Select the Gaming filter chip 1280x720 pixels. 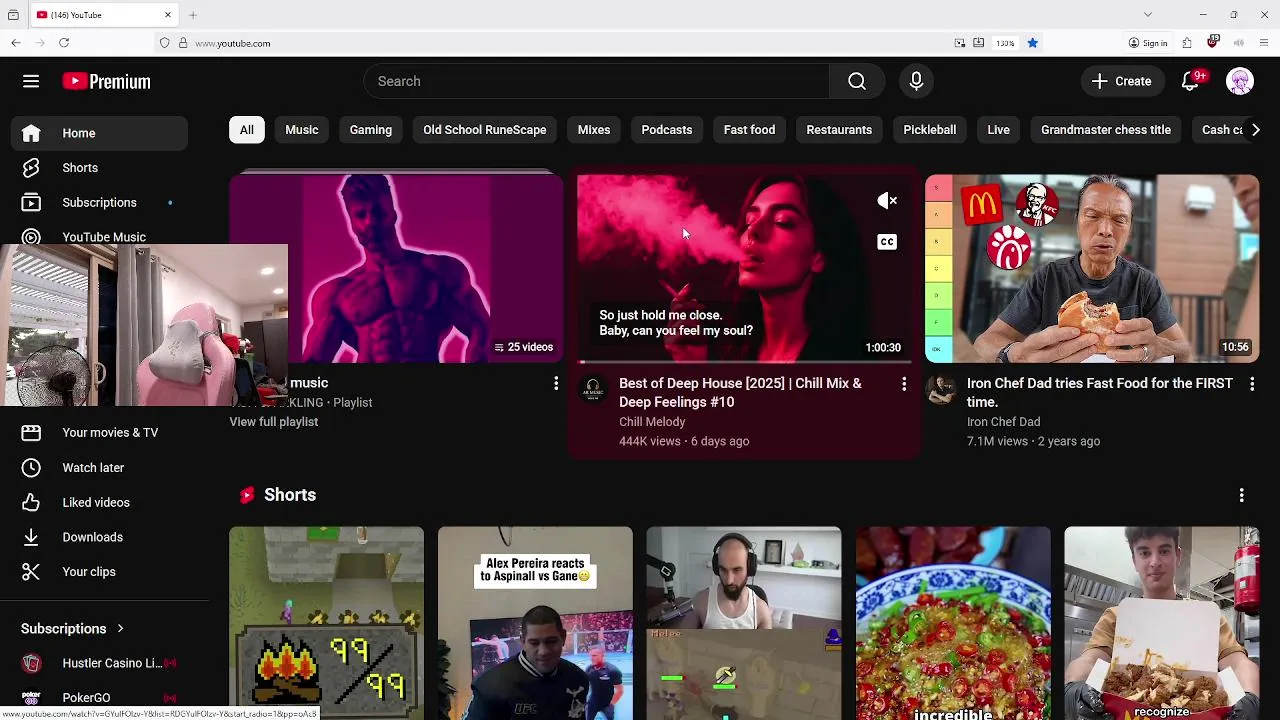[371, 130]
